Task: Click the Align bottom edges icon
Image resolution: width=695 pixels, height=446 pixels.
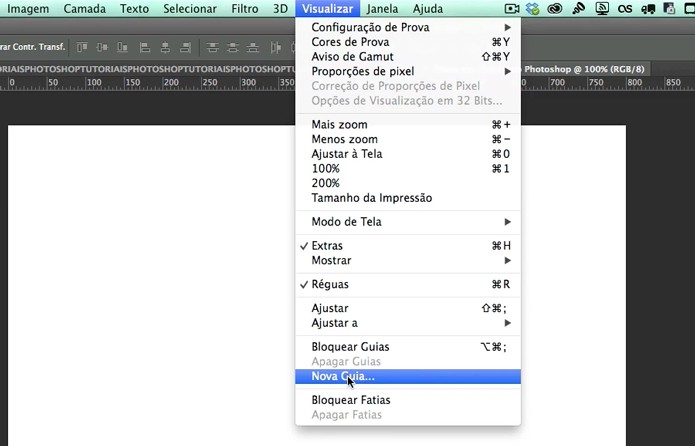Action: coord(122,47)
